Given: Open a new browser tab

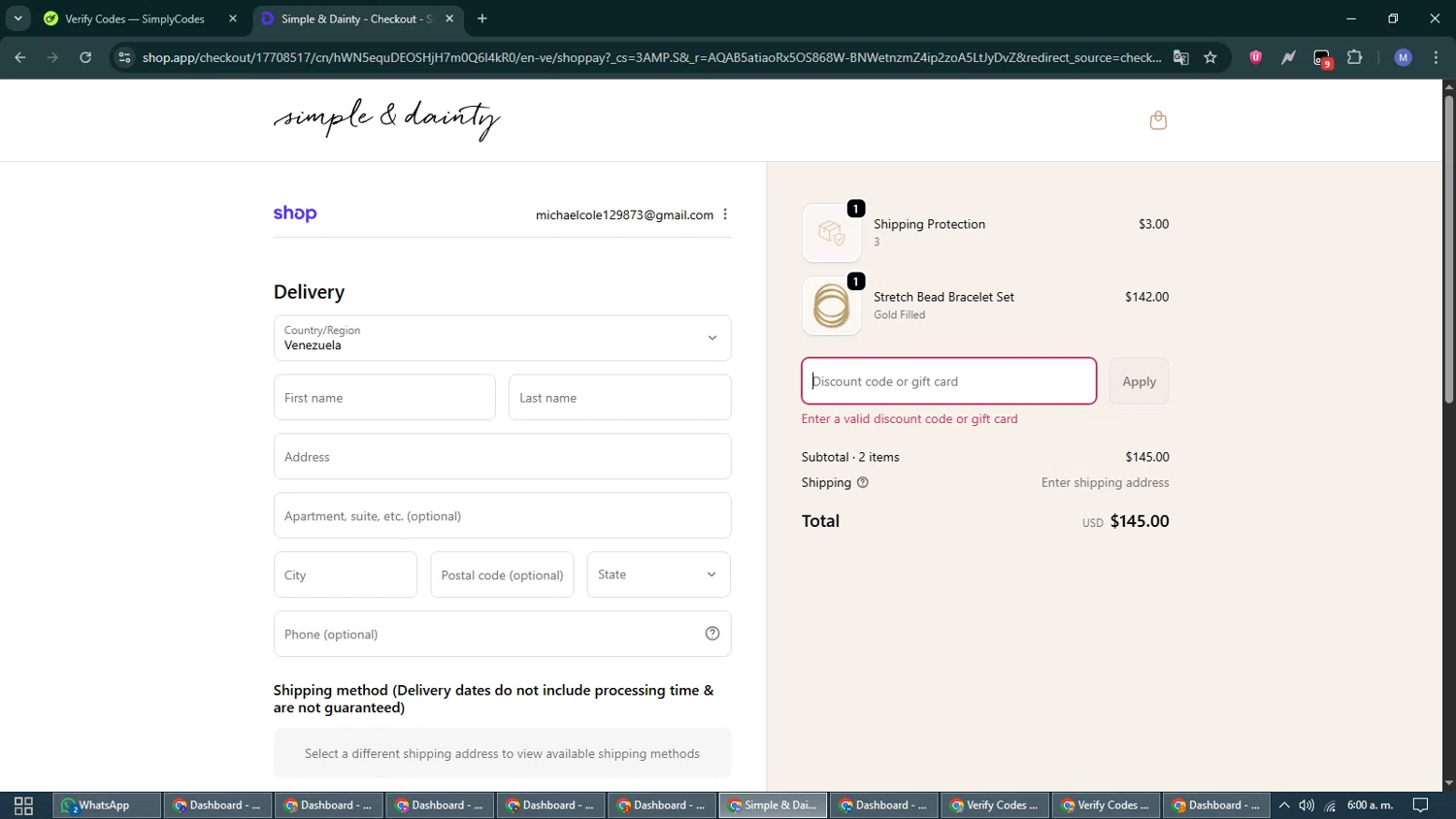Looking at the screenshot, I should [482, 18].
